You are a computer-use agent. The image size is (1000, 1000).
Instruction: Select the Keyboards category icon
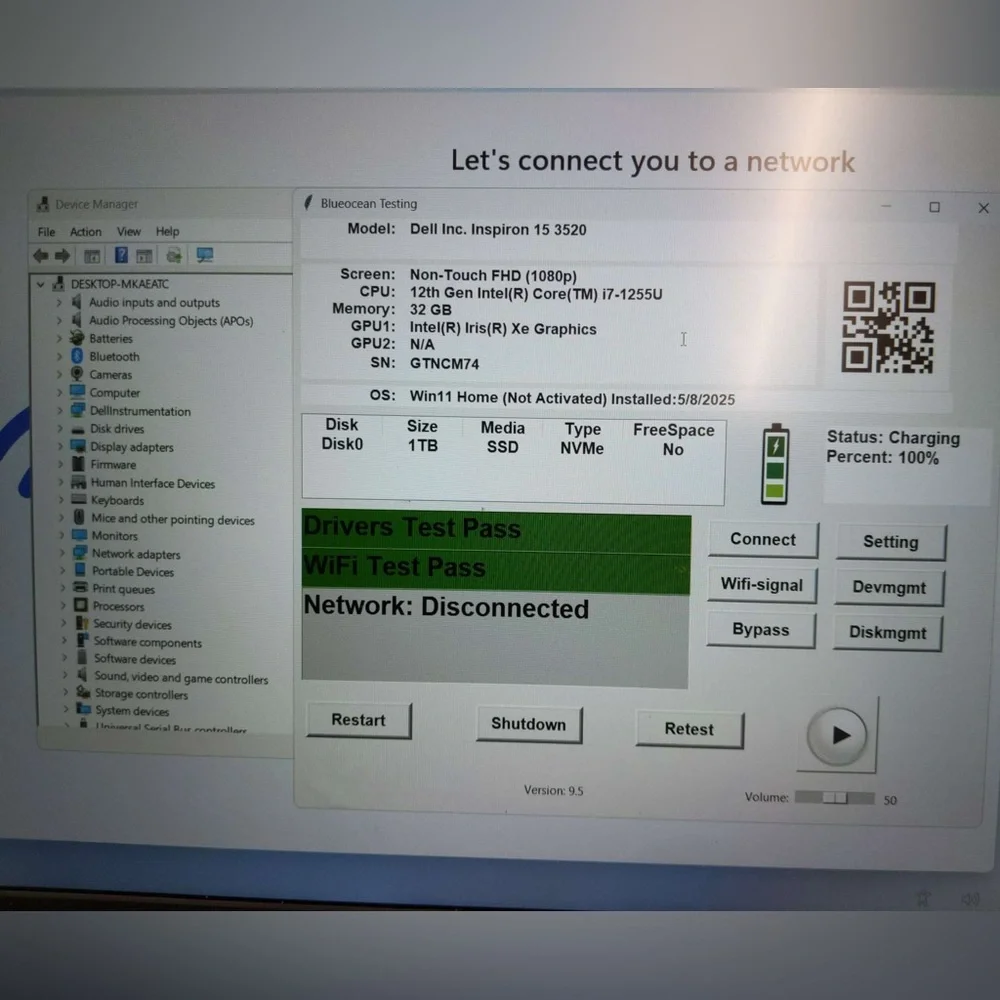click(79, 499)
